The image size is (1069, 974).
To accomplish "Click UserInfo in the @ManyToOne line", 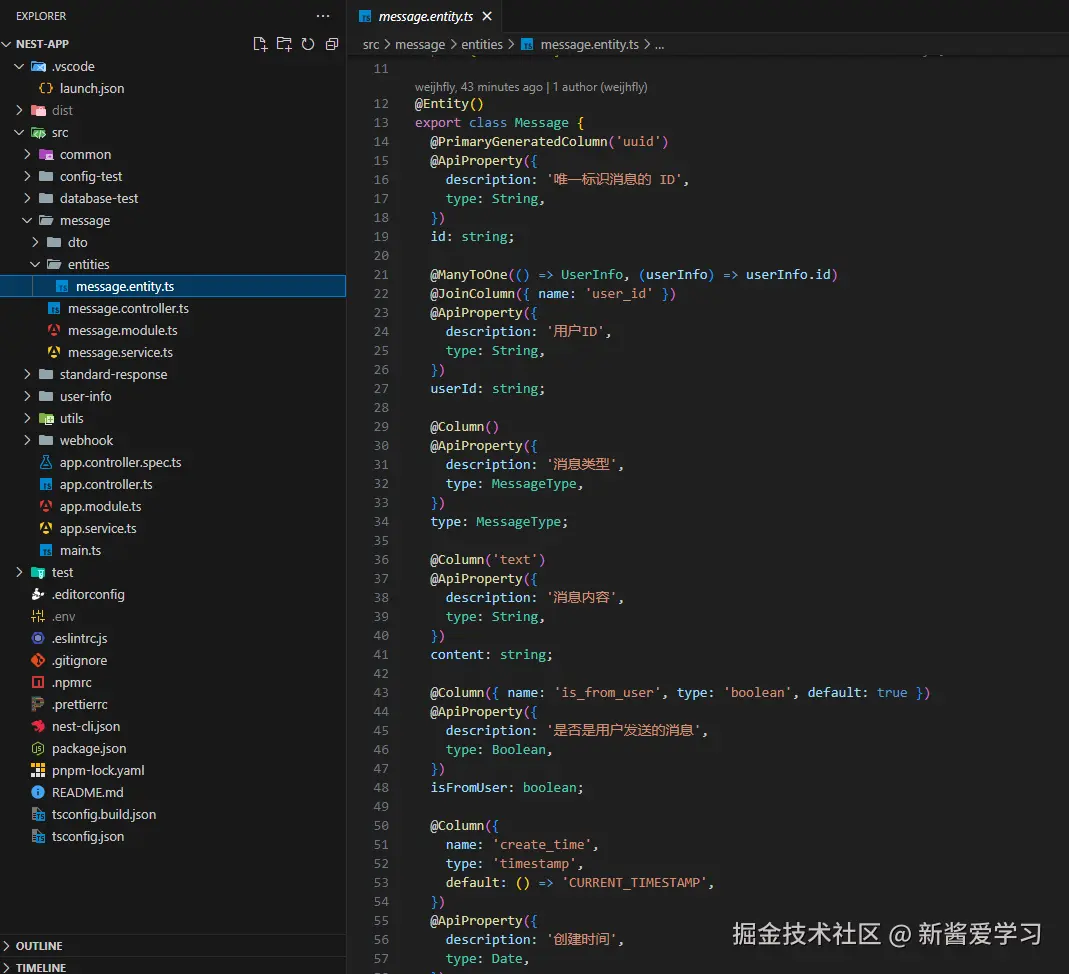I will (x=592, y=275).
